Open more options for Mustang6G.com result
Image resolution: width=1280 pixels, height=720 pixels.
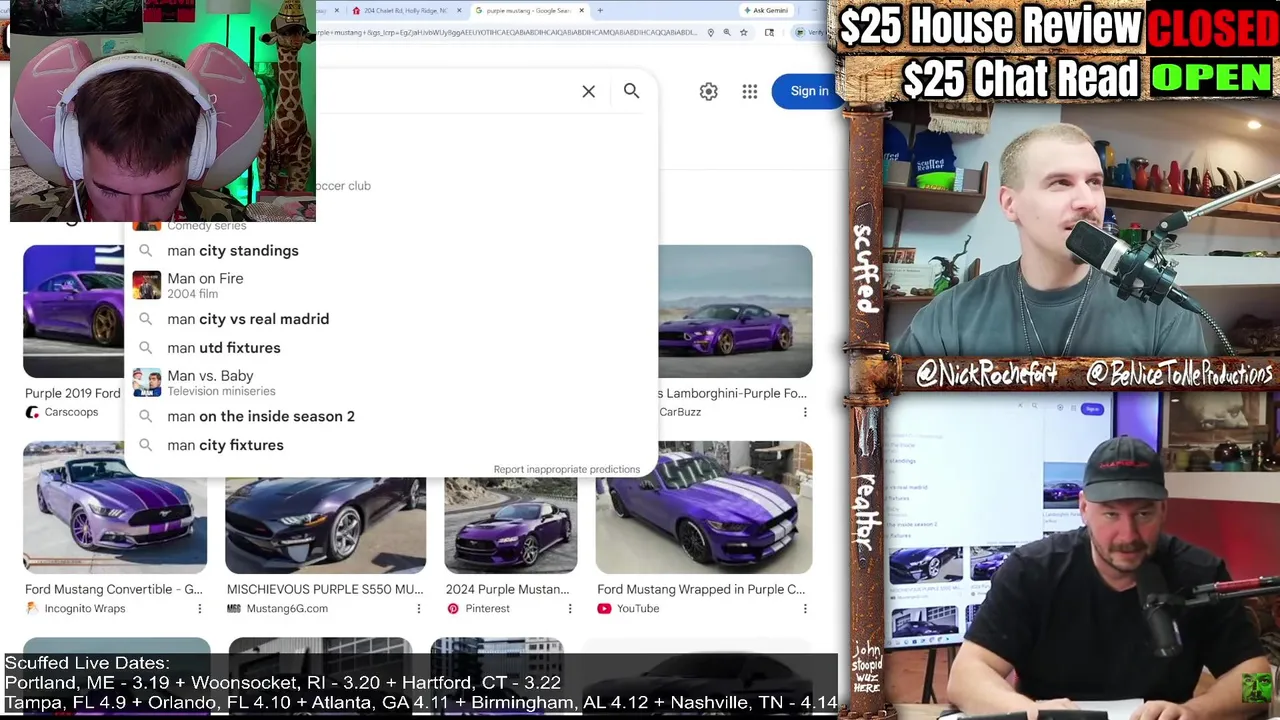tap(418, 608)
